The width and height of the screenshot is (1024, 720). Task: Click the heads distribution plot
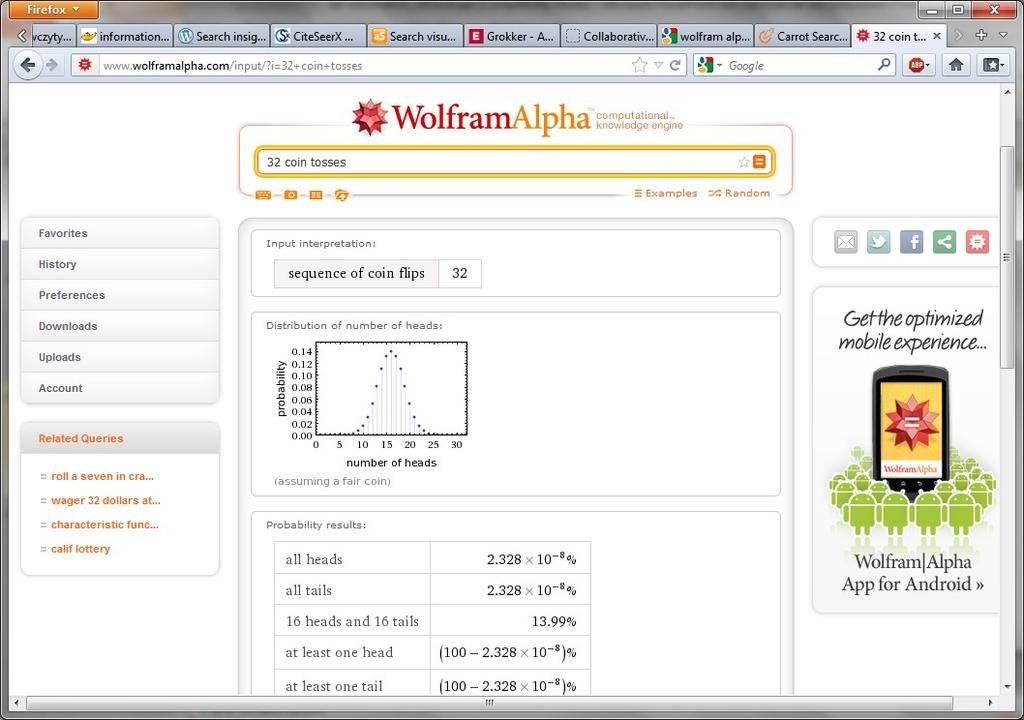[x=372, y=405]
